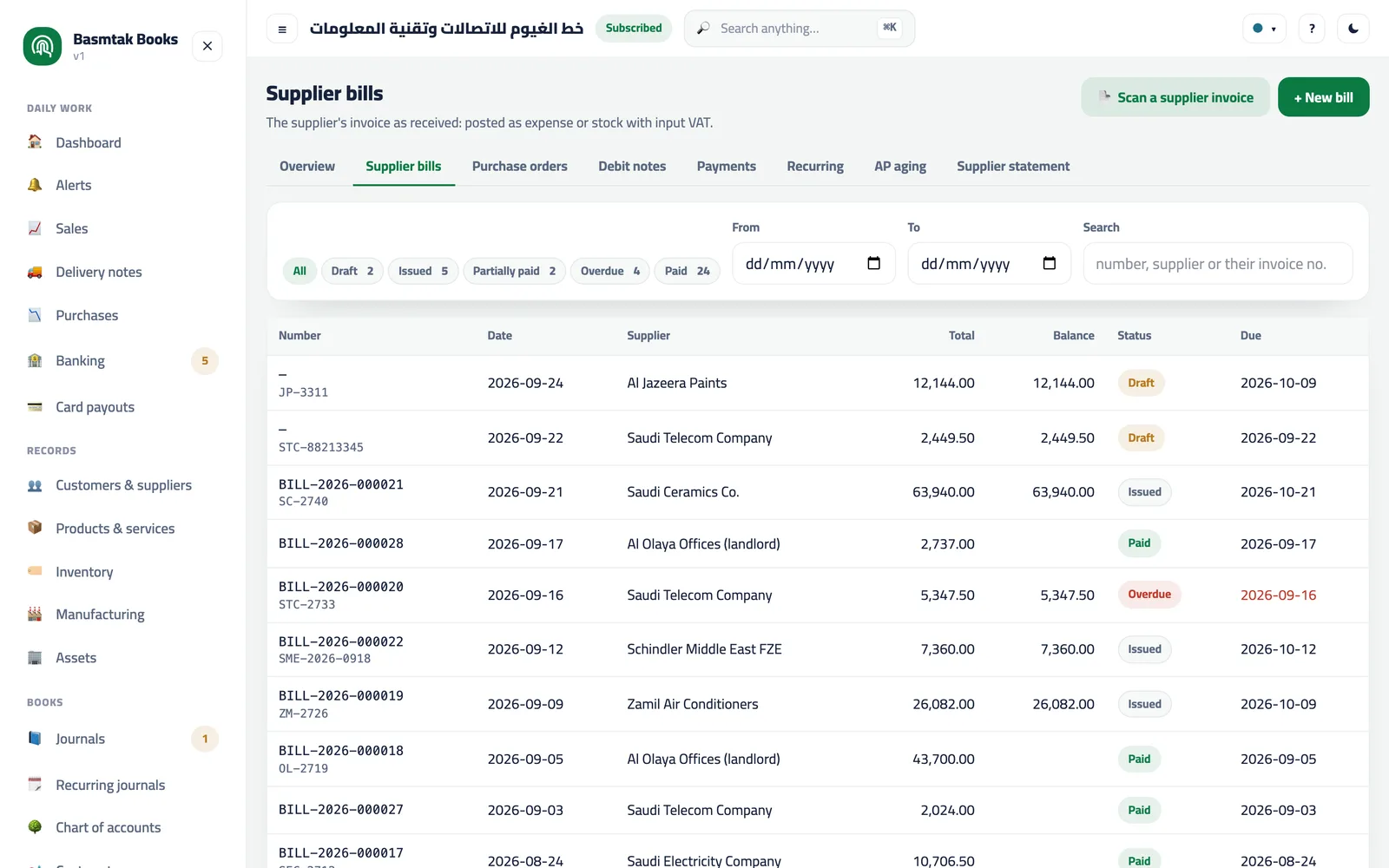1389x868 pixels.
Task: Click Scan a supplier invoice button
Action: point(1175,97)
